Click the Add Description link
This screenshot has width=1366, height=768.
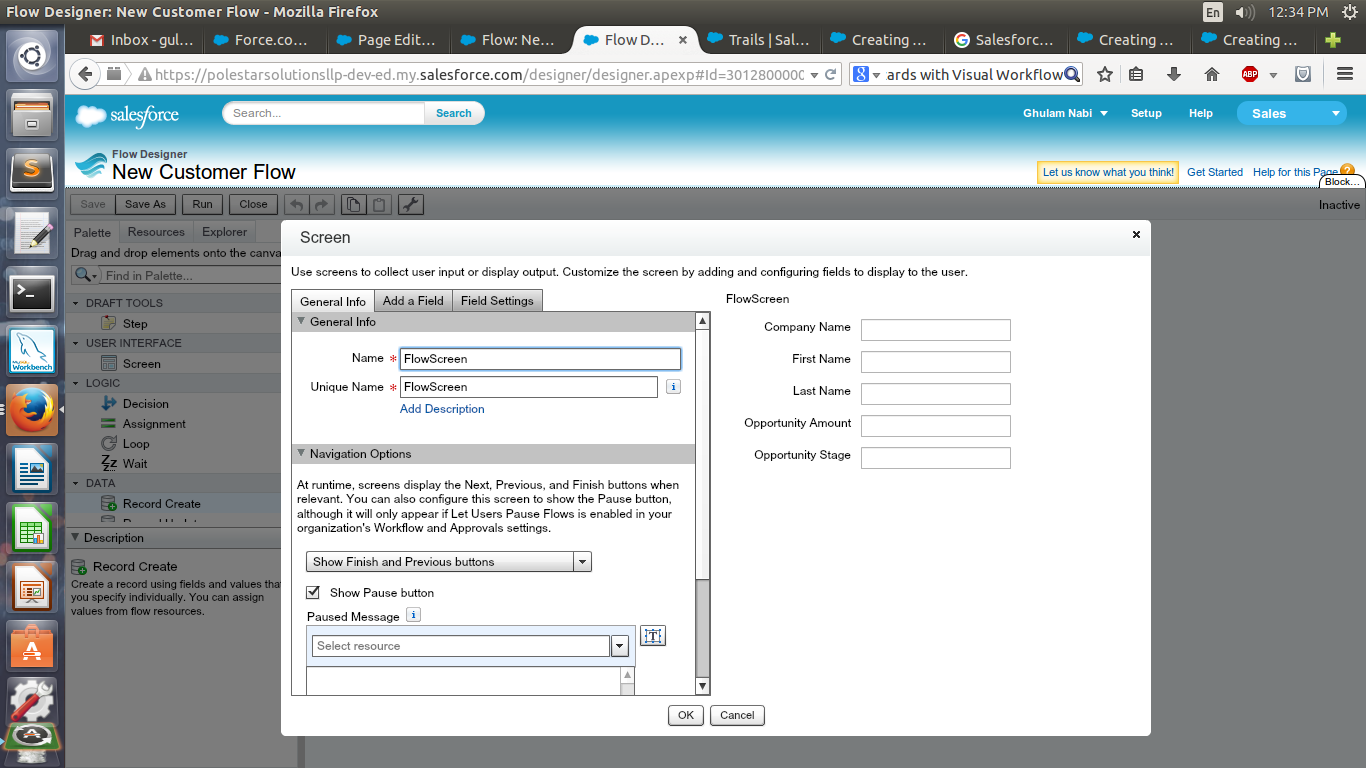(x=442, y=409)
